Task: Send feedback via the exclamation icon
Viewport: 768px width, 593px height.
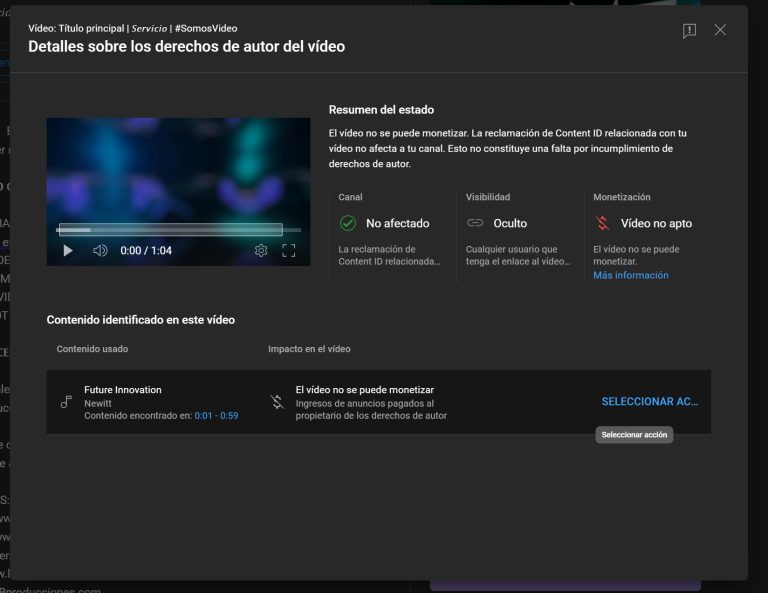Action: click(689, 30)
